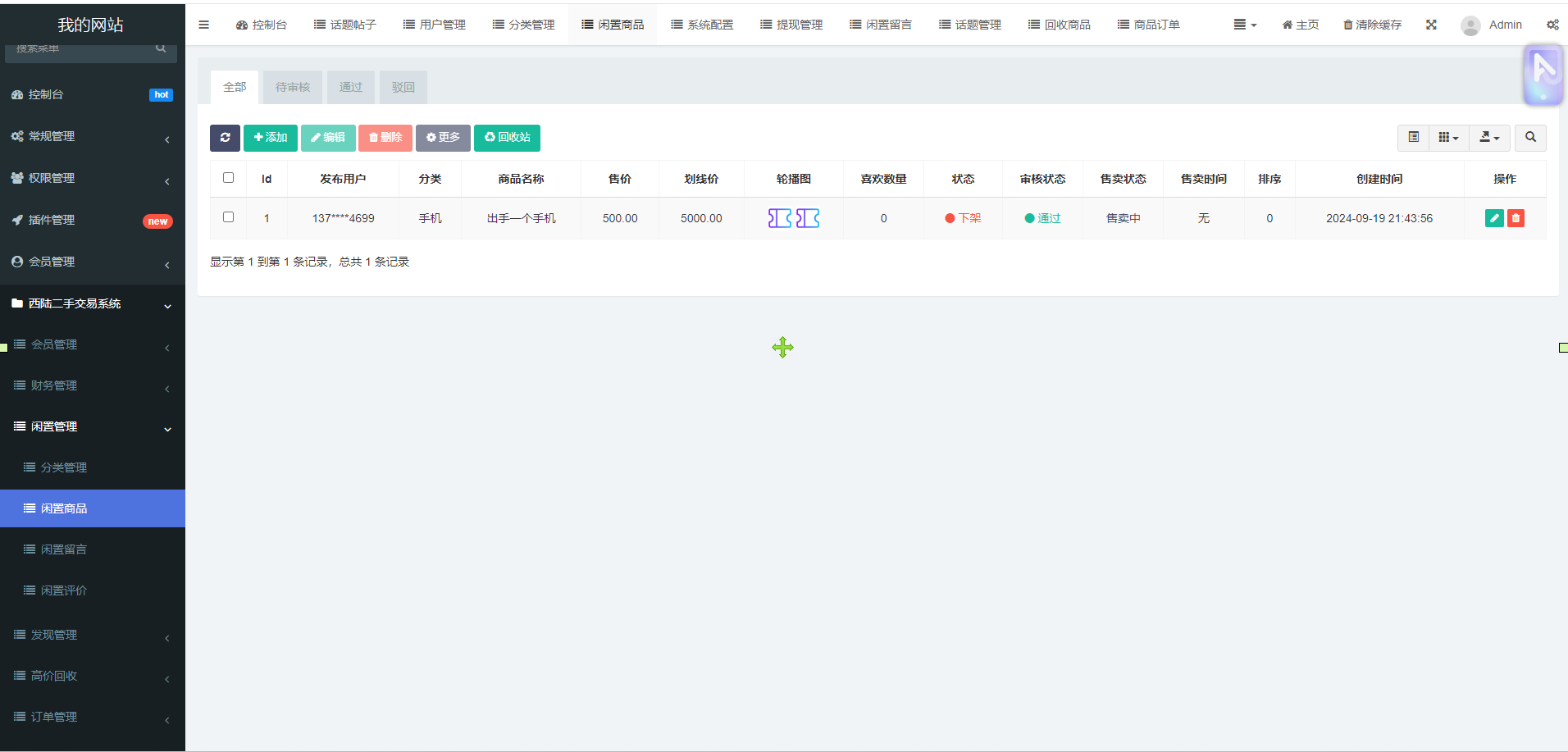
Task: Open the export data dropdown
Action: click(x=1489, y=138)
